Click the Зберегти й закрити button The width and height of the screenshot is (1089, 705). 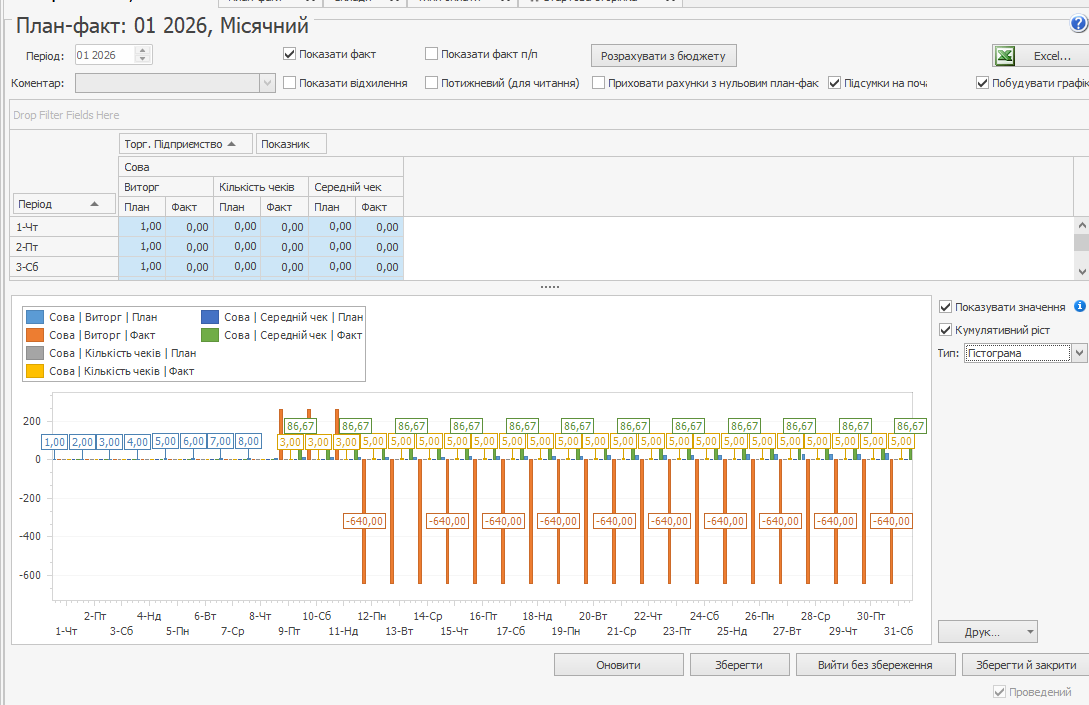1025,665
